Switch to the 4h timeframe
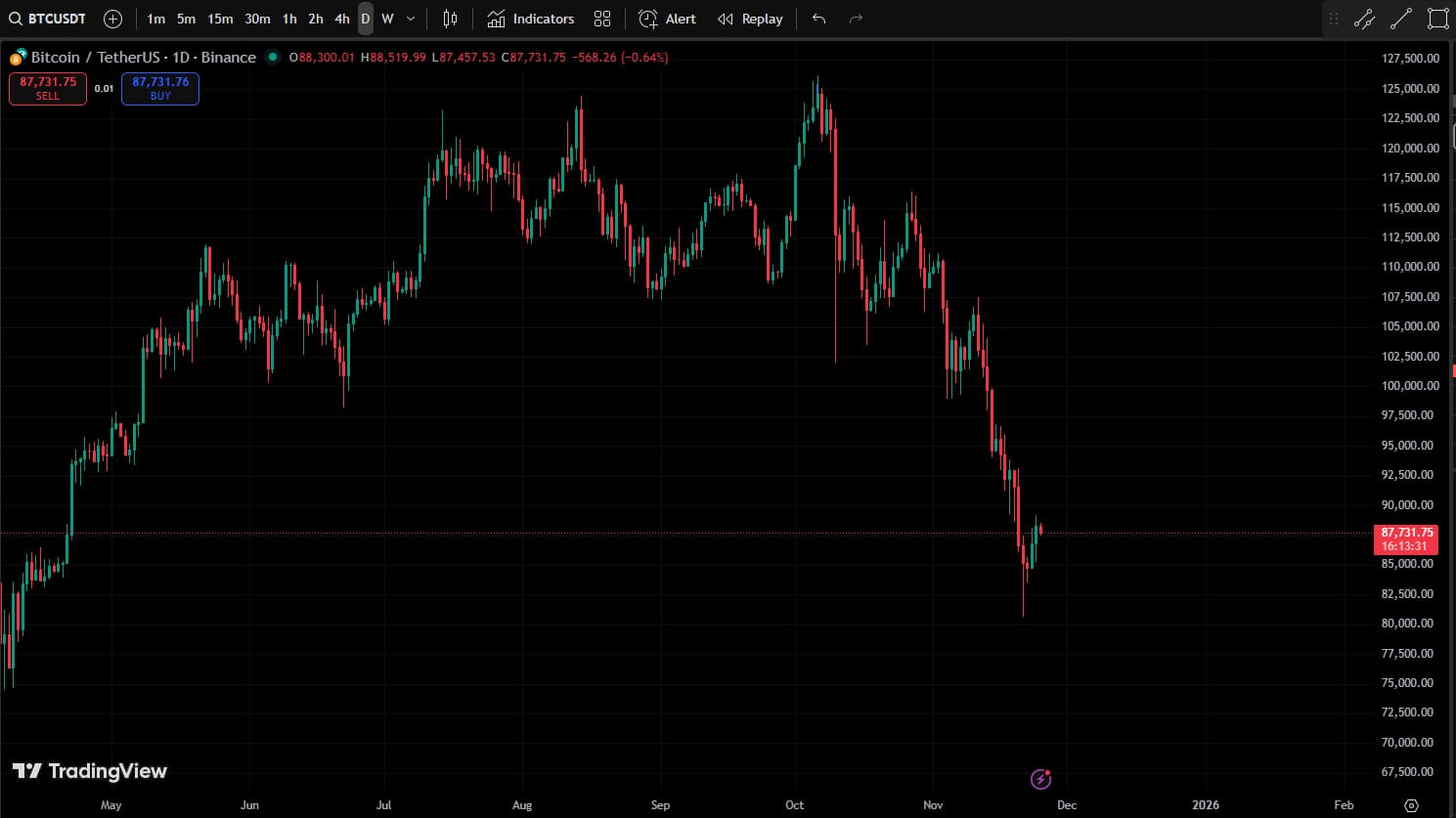Viewport: 1456px width, 818px height. coord(341,19)
